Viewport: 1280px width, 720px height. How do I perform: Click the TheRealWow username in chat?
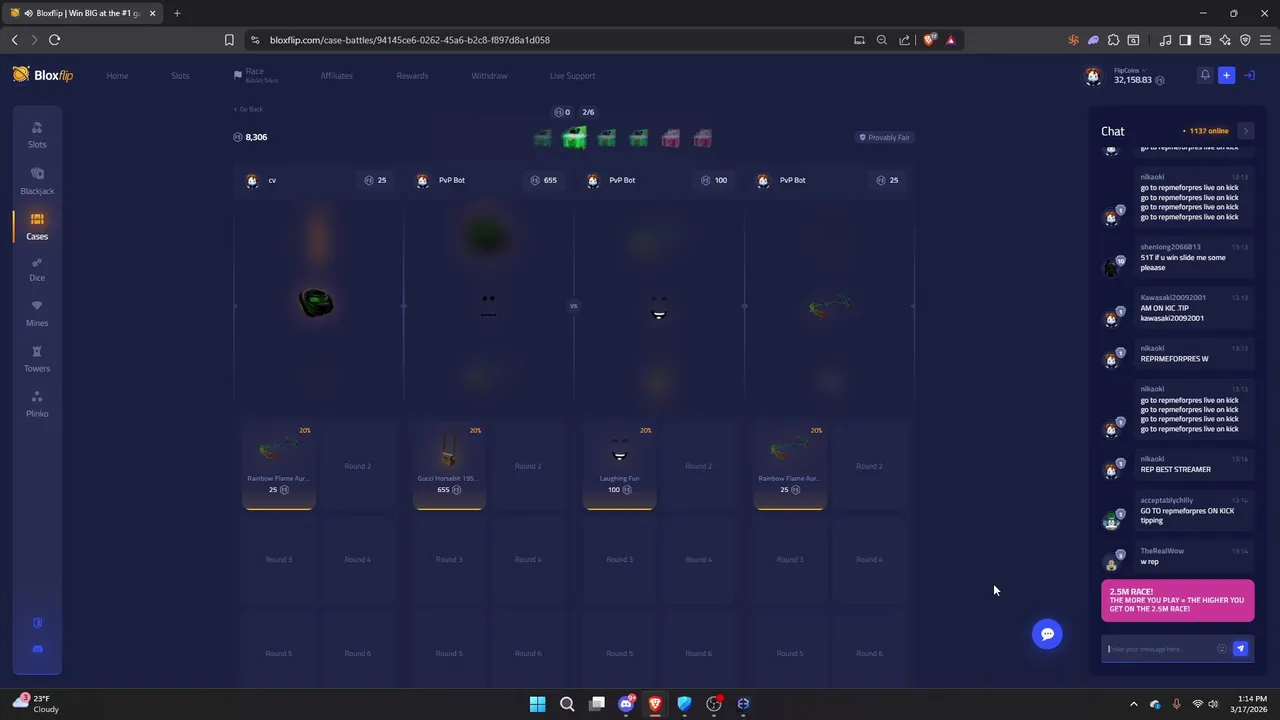pos(1162,551)
